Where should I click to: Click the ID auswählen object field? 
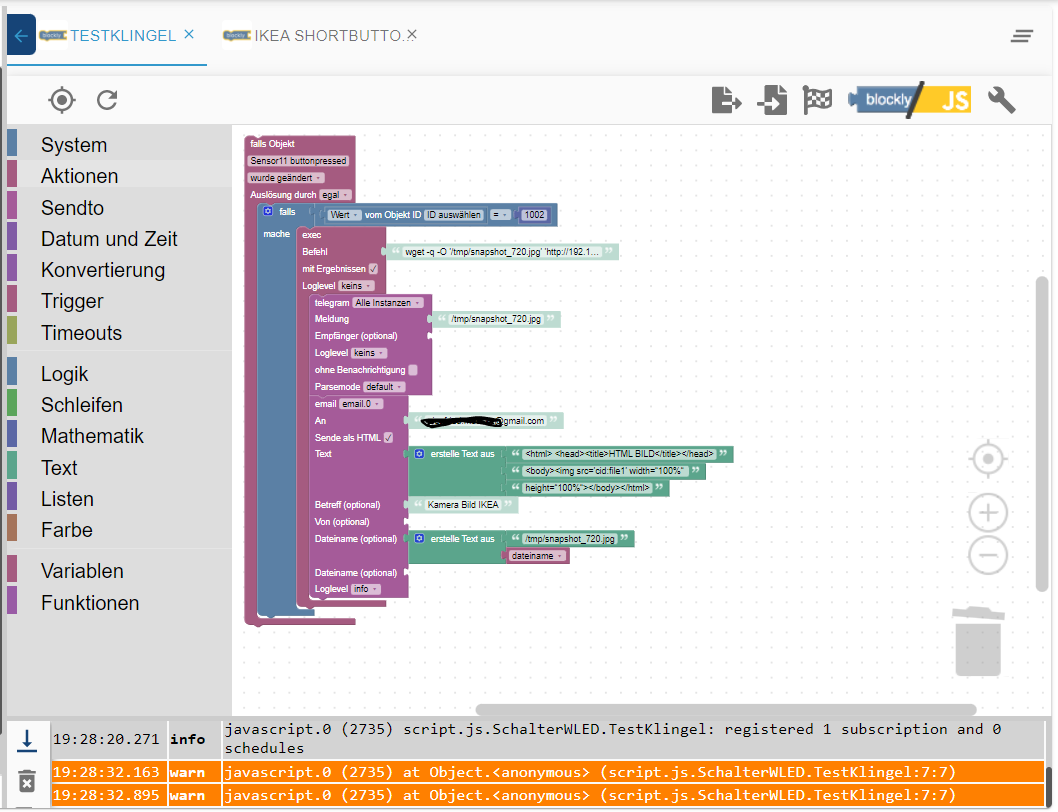pyautogui.click(x=454, y=215)
